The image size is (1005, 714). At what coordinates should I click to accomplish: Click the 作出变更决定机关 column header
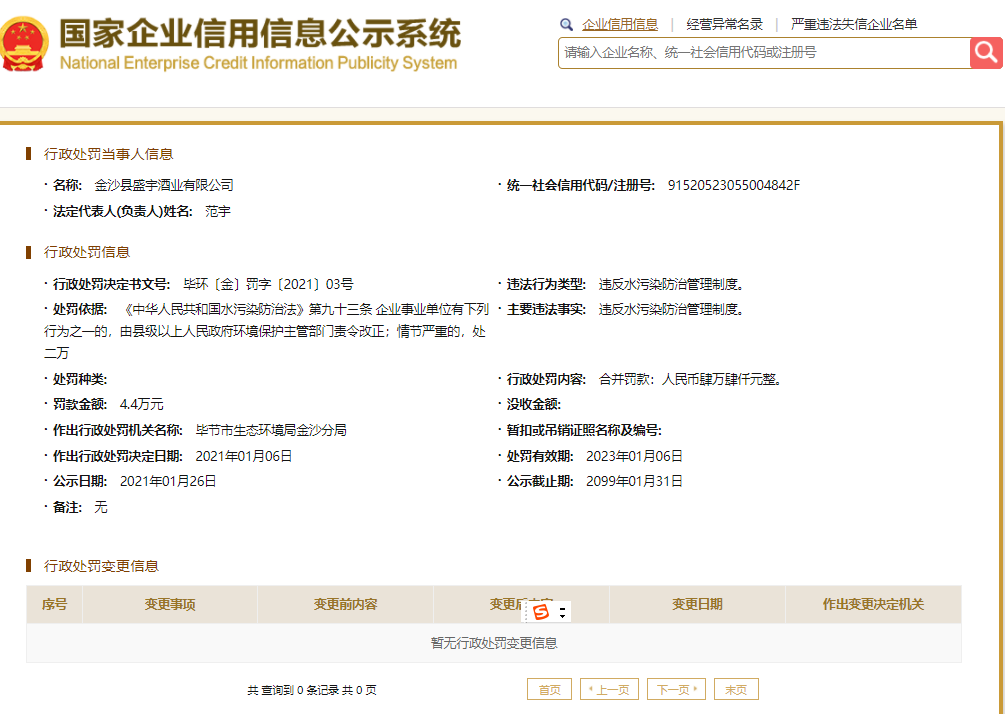point(873,604)
